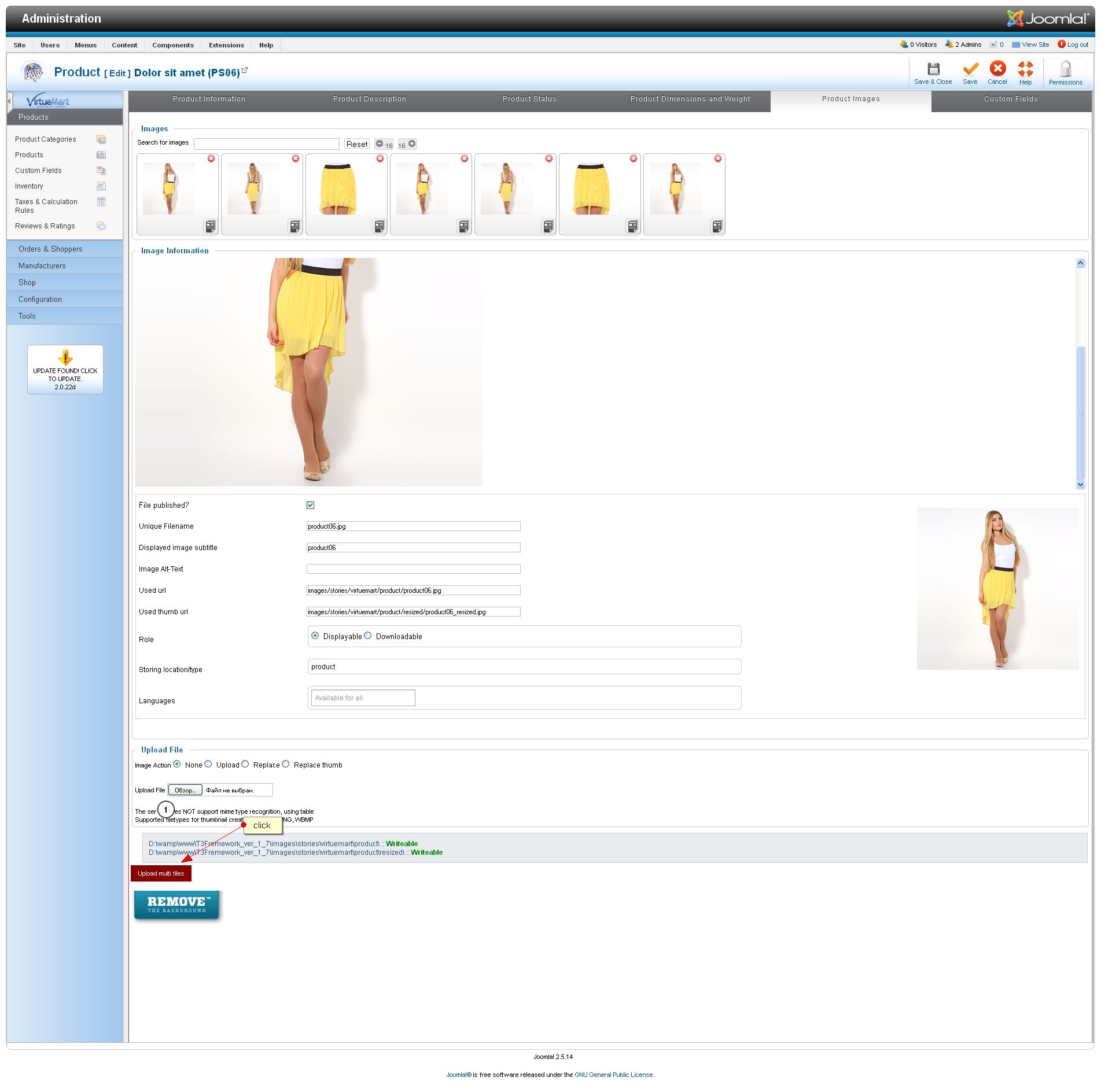This screenshot has height=1092, width=1101.
Task: Click the Save checkmark icon
Action: pos(970,70)
